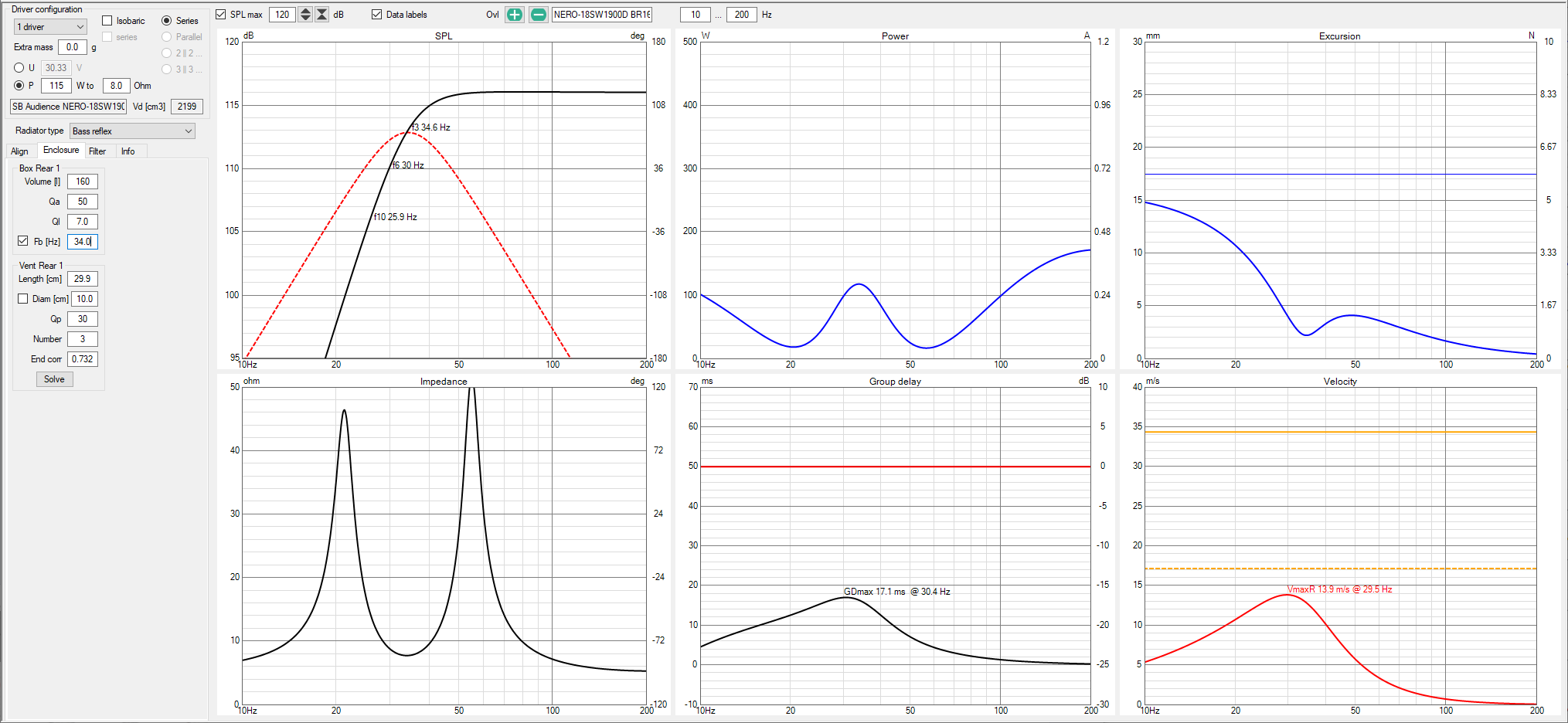Click the SPL graph title
The width and height of the screenshot is (1568, 723).
pos(444,36)
